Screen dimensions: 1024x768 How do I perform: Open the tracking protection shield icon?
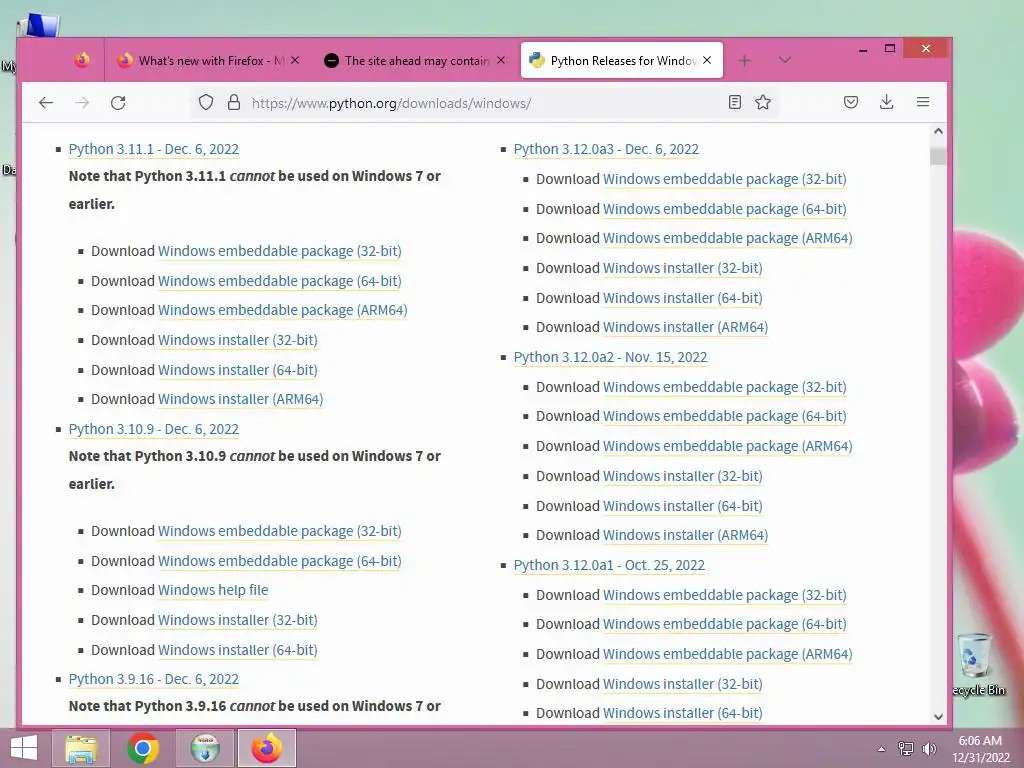click(x=206, y=103)
